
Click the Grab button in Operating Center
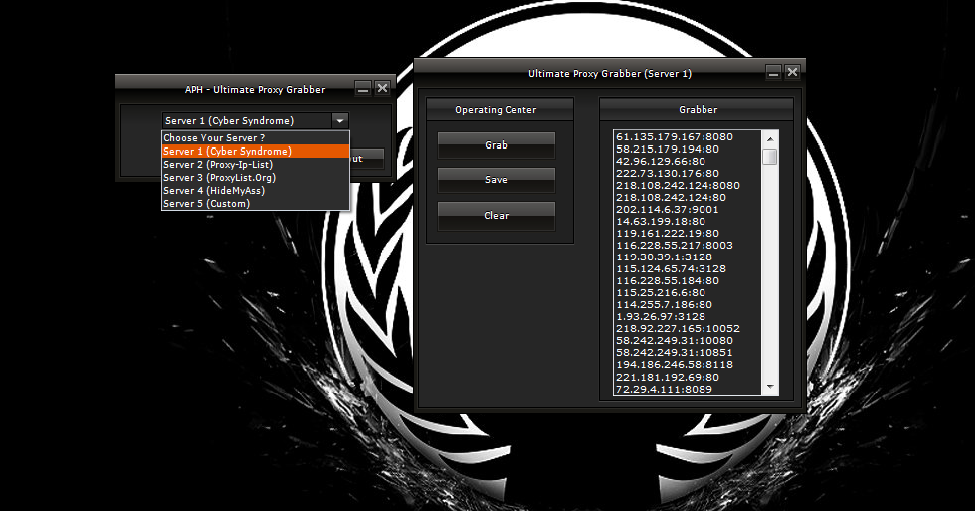tap(496, 145)
